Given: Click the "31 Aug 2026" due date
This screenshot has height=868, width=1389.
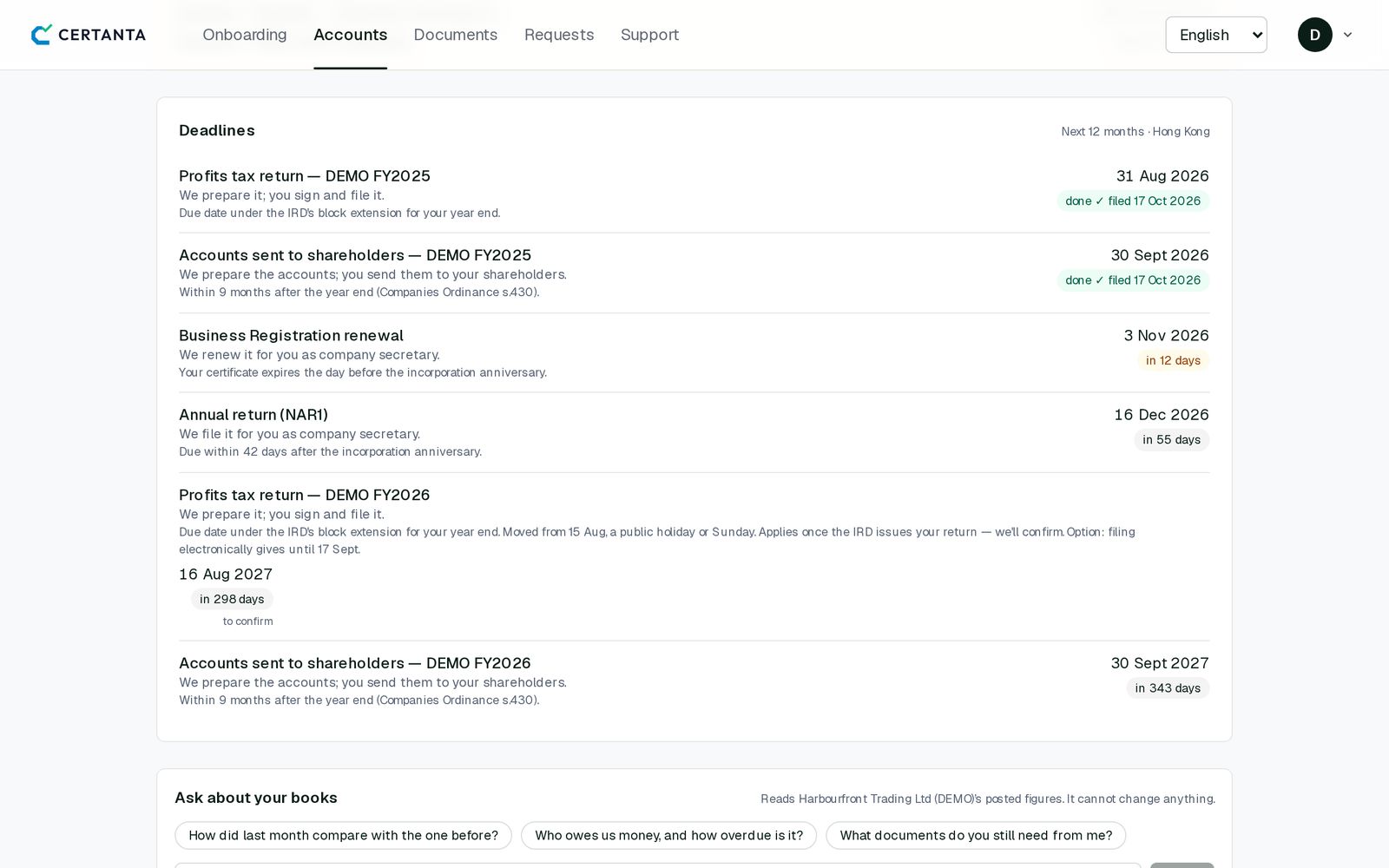Looking at the screenshot, I should click(x=1162, y=176).
